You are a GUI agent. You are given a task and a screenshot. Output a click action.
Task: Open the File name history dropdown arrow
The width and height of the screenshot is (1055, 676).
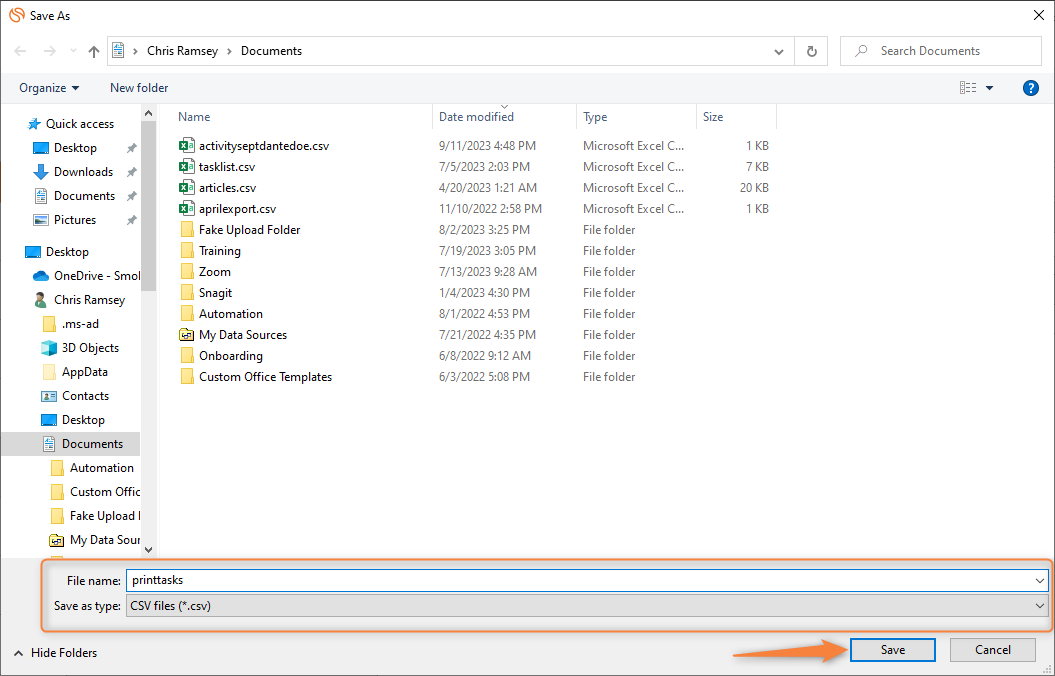1040,580
